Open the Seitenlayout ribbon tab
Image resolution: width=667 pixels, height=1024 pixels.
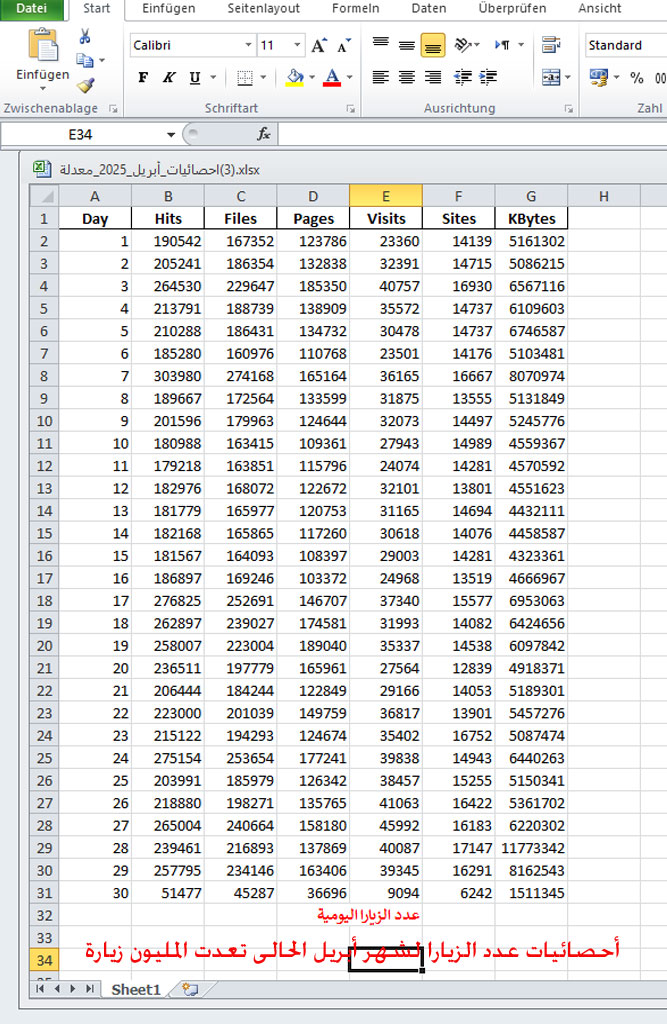(263, 8)
